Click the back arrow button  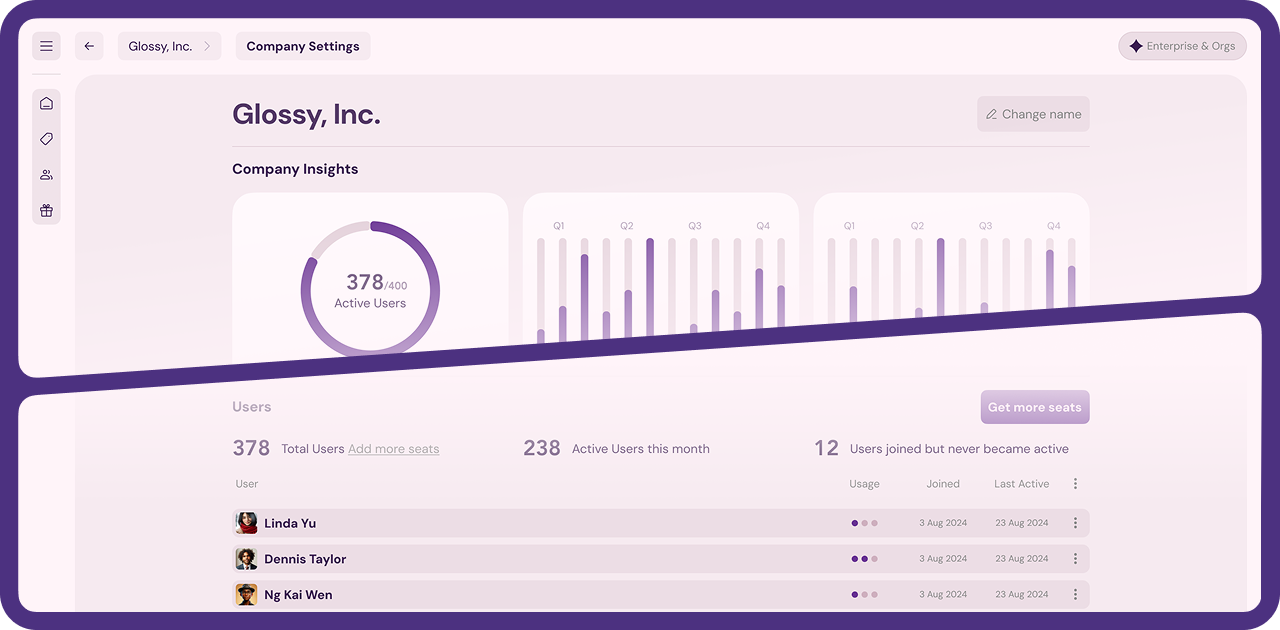(x=89, y=46)
